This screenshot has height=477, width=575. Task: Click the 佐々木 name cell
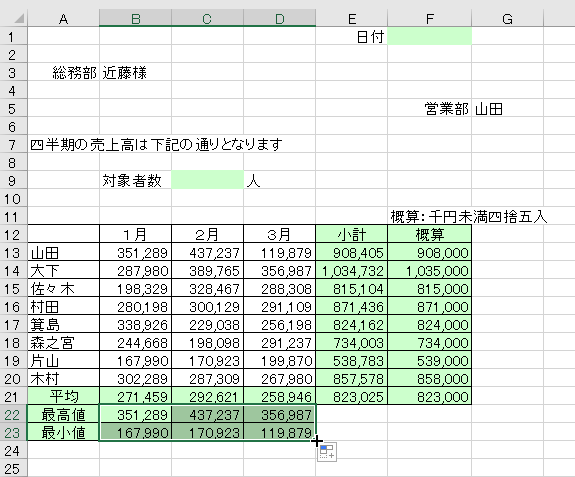tap(63, 288)
